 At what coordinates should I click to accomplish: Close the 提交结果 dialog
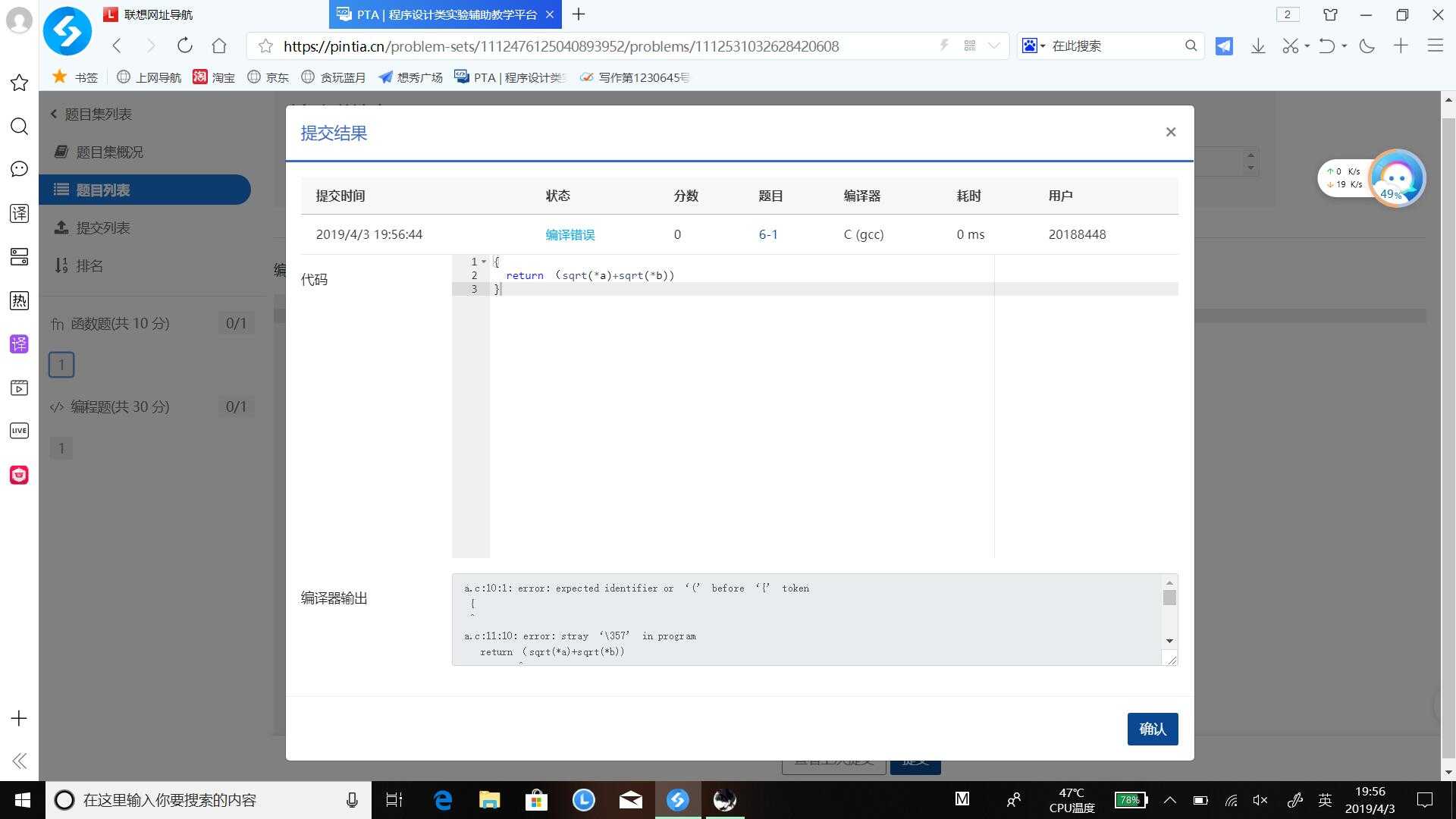(x=1171, y=132)
